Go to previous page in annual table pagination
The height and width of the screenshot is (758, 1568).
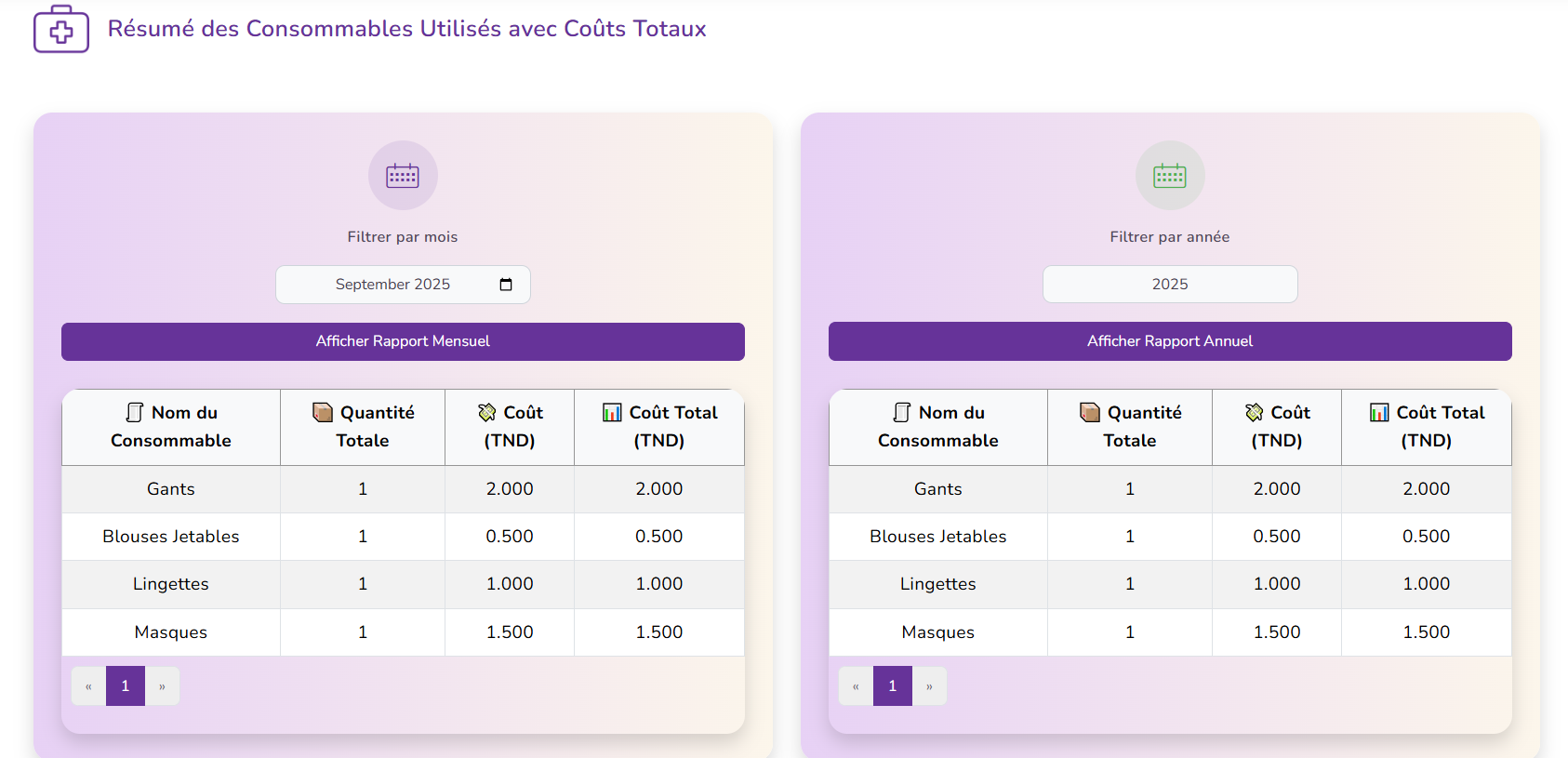click(856, 686)
